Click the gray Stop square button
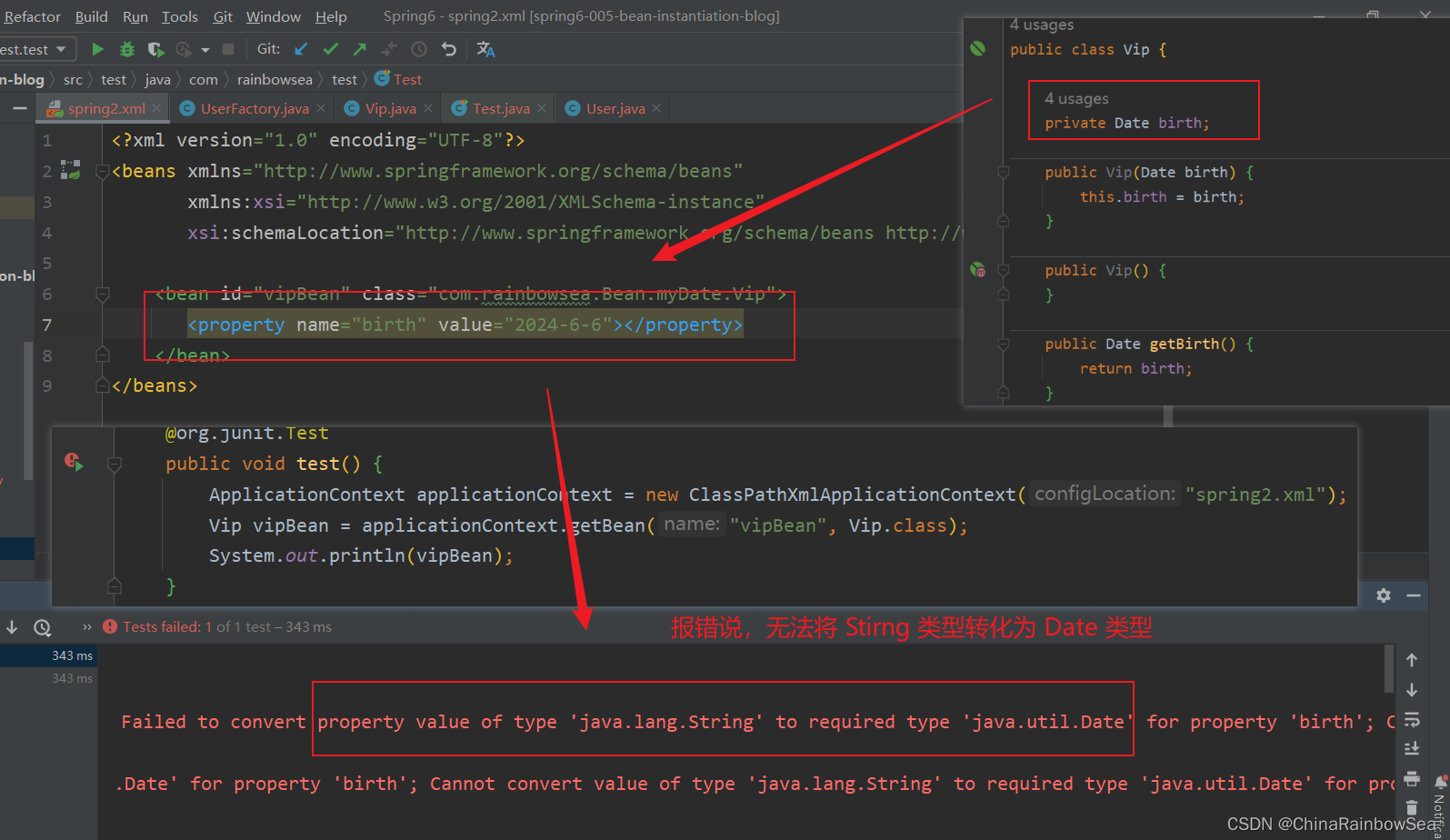The width and height of the screenshot is (1450, 840). point(228,49)
